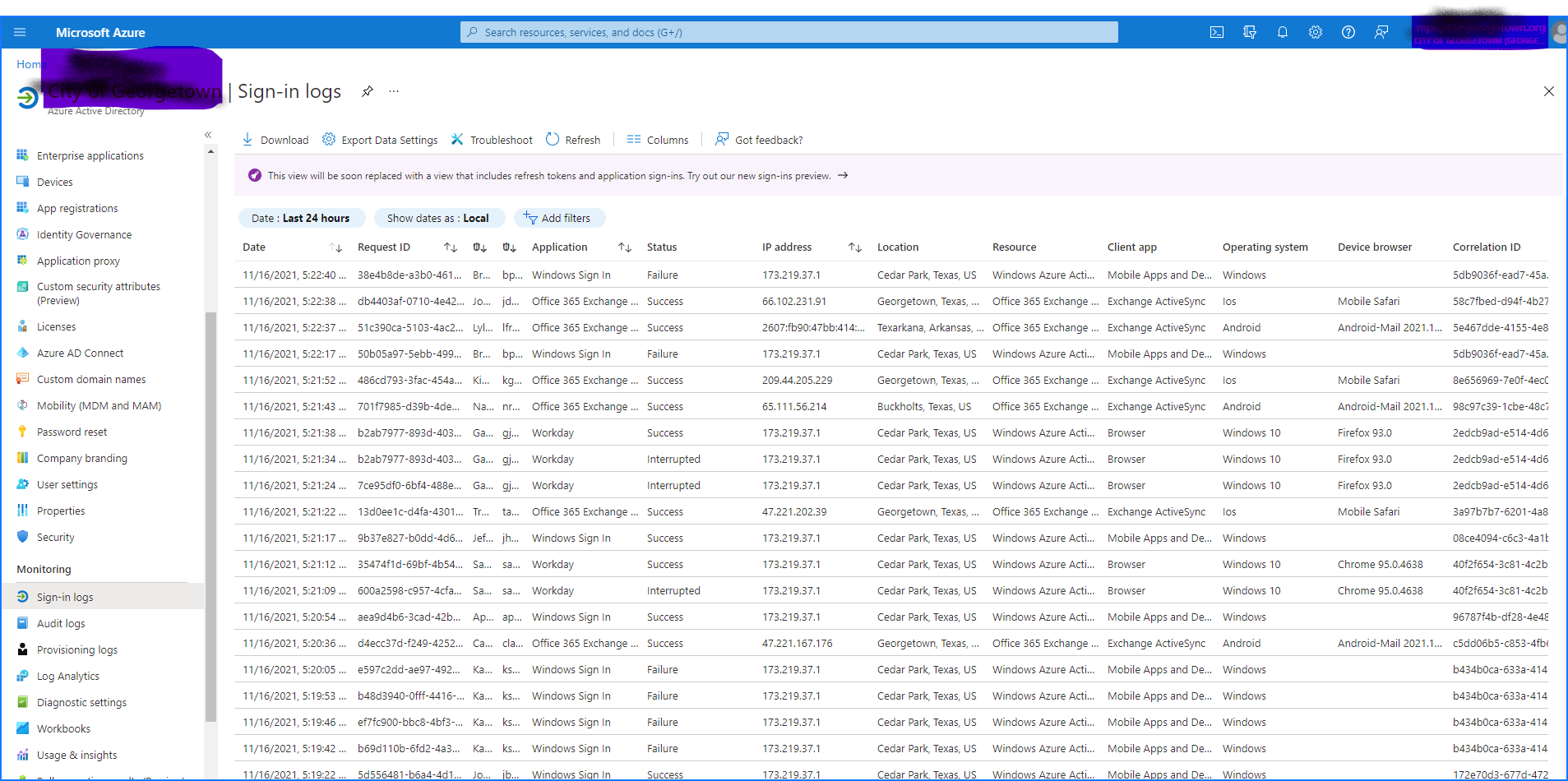Sort by the IP address column arrows

click(855, 247)
